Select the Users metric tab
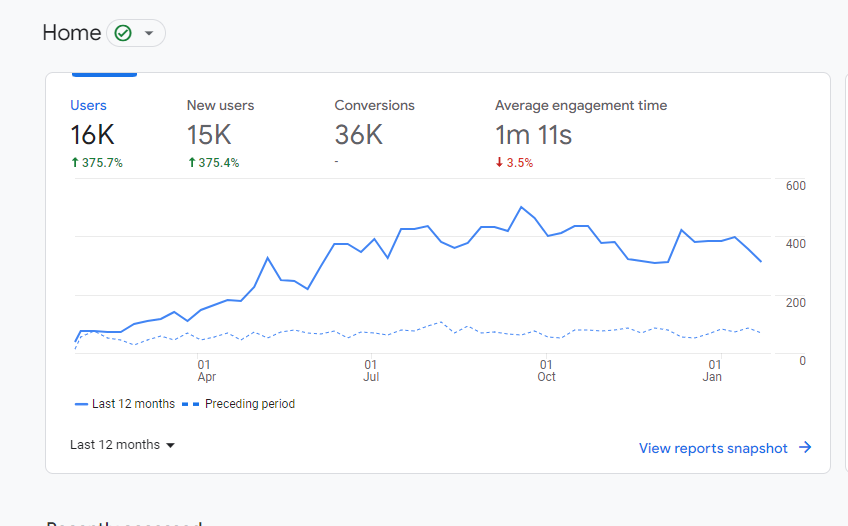The width and height of the screenshot is (848, 526). [x=88, y=105]
